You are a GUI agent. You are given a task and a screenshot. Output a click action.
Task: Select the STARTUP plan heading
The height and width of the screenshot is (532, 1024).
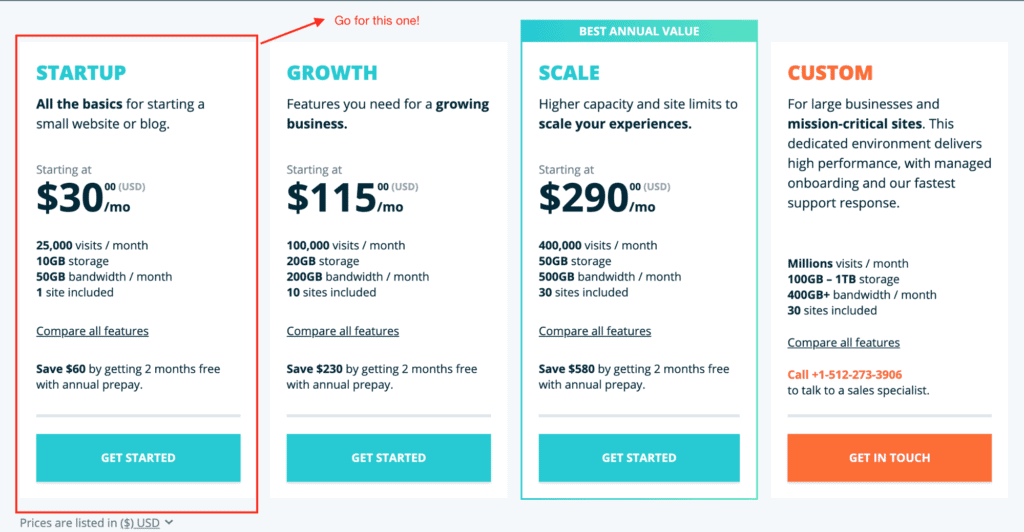81,72
